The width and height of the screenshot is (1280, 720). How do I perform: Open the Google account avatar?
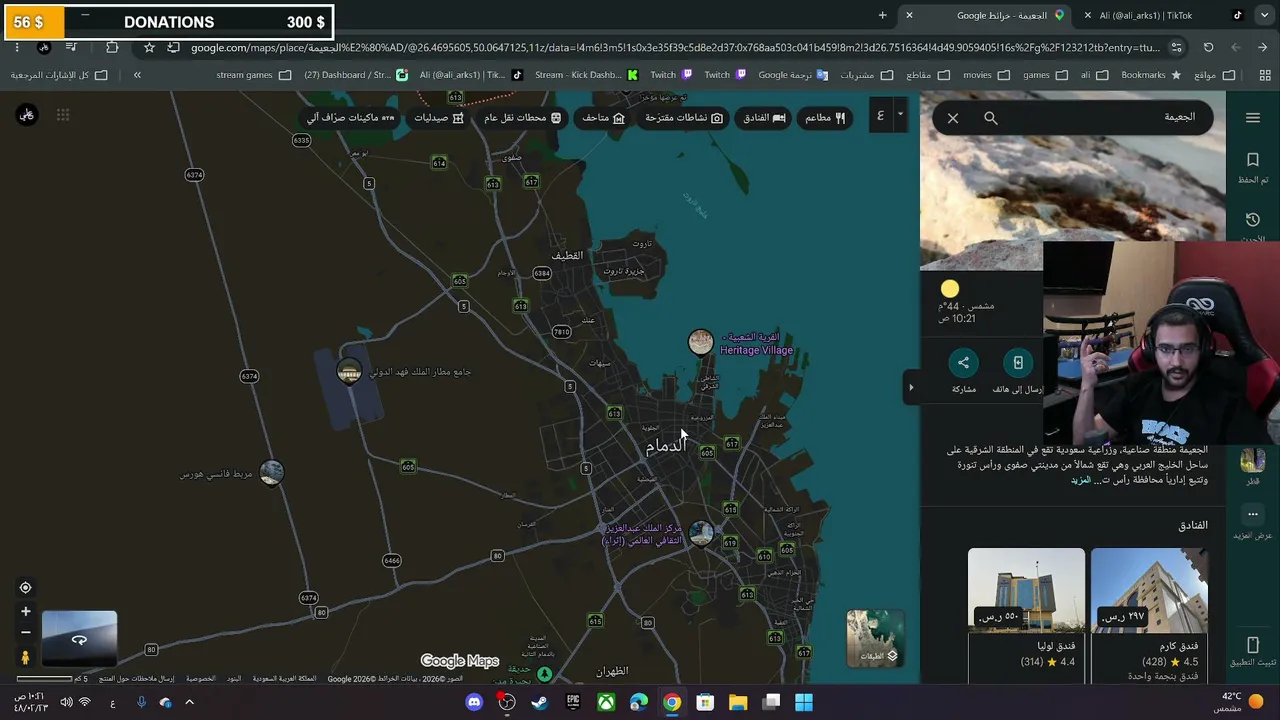click(x=27, y=116)
